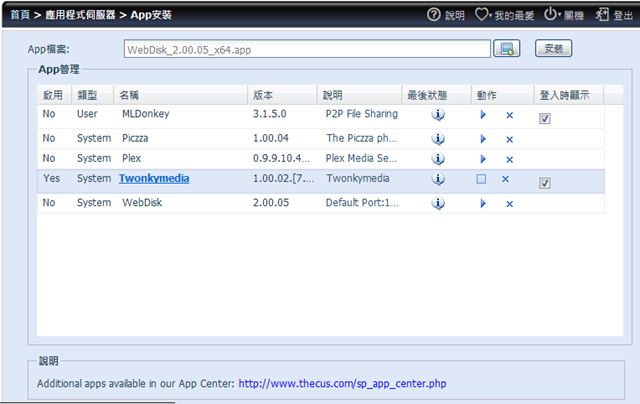Select the MLDonkey row name
640x404 pixels.
pyautogui.click(x=146, y=114)
